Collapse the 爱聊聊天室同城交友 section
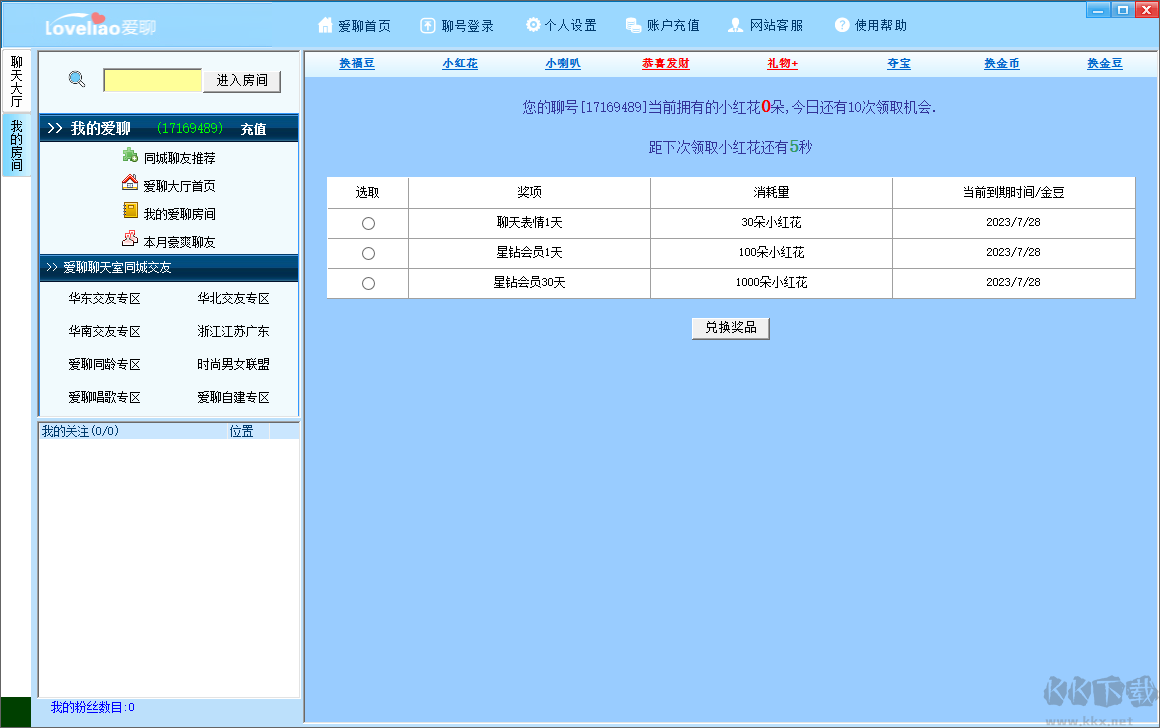 [x=51, y=268]
